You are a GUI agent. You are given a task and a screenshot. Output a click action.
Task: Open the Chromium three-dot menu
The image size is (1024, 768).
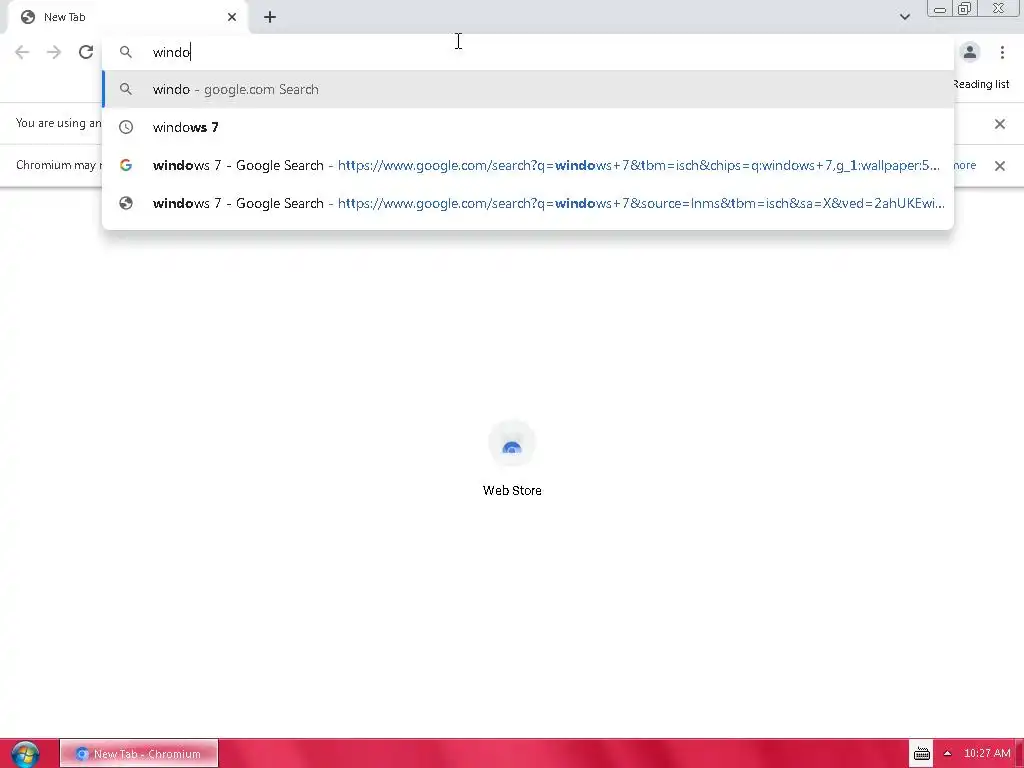click(1002, 52)
